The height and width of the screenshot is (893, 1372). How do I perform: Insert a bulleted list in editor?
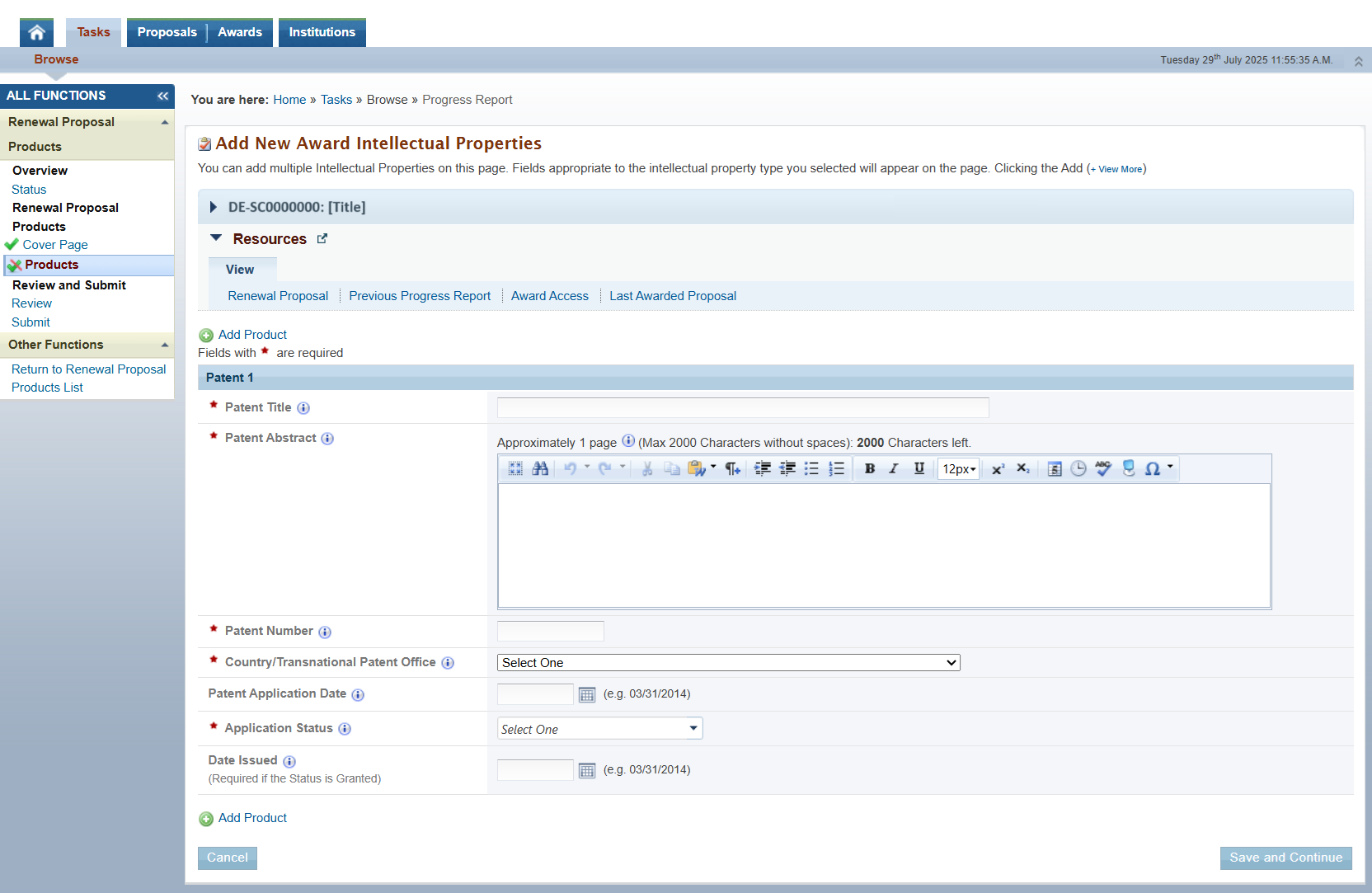pos(812,468)
